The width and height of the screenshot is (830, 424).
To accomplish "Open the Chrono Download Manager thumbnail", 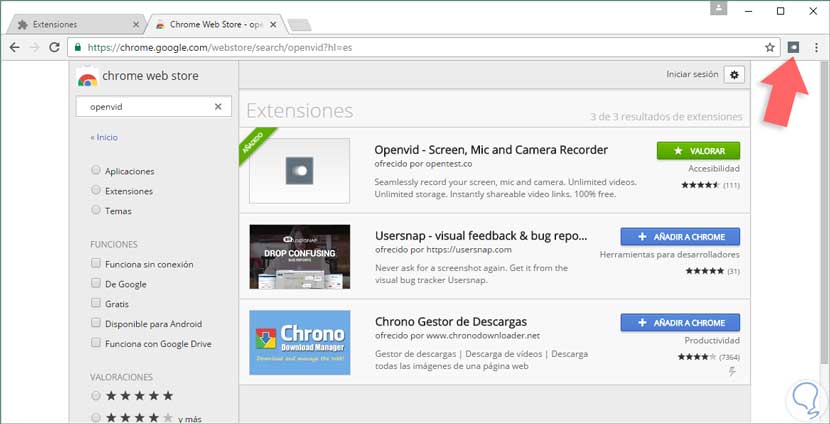I will coord(300,342).
